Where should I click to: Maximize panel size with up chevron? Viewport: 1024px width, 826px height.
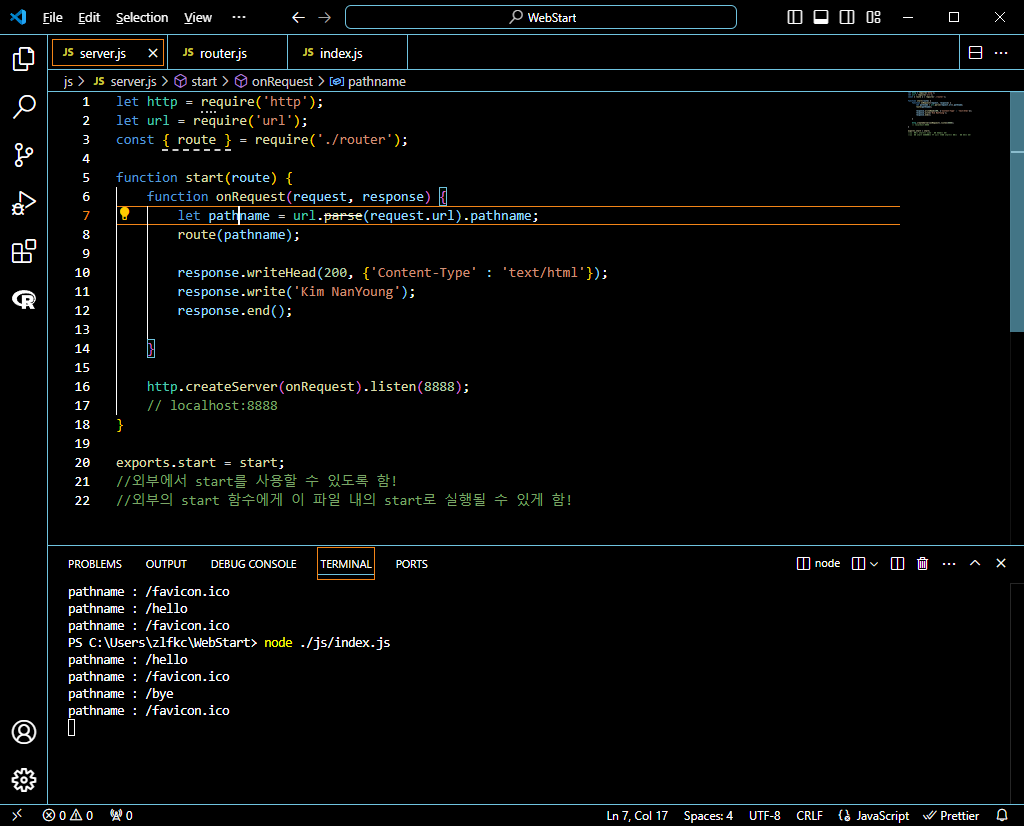[975, 563]
